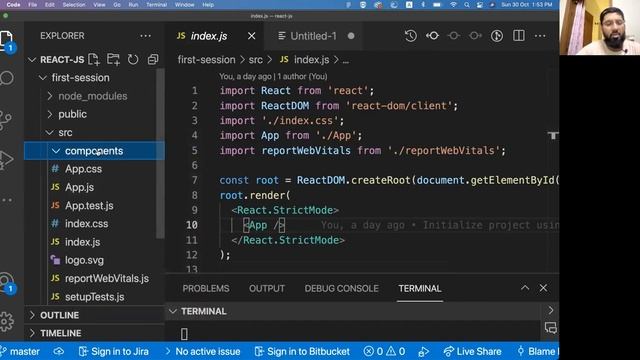Click the Open Changes icon in editor toolbar
The height and width of the screenshot is (360, 640).
(432, 36)
